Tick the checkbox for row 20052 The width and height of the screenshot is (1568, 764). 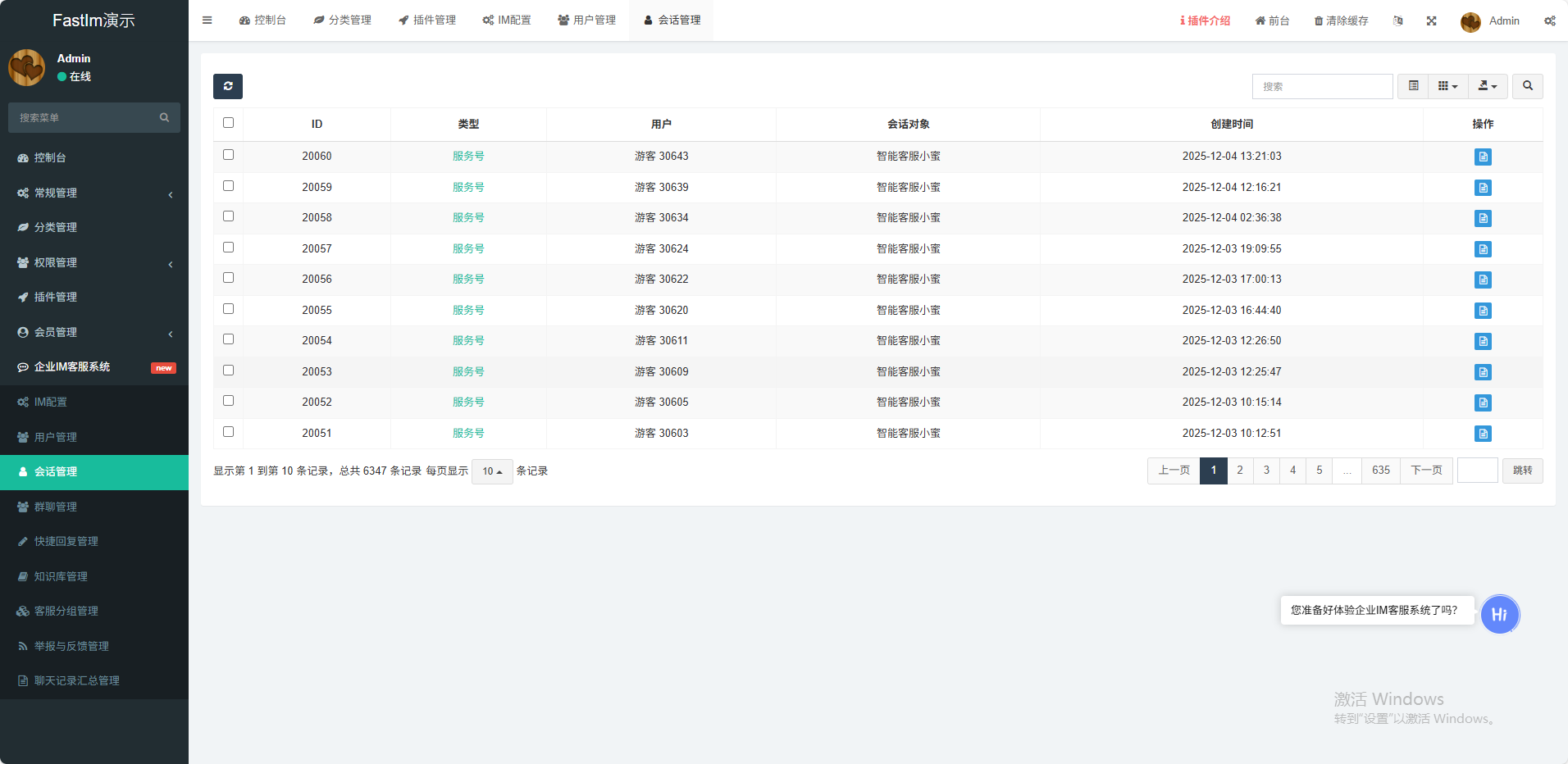coord(228,401)
